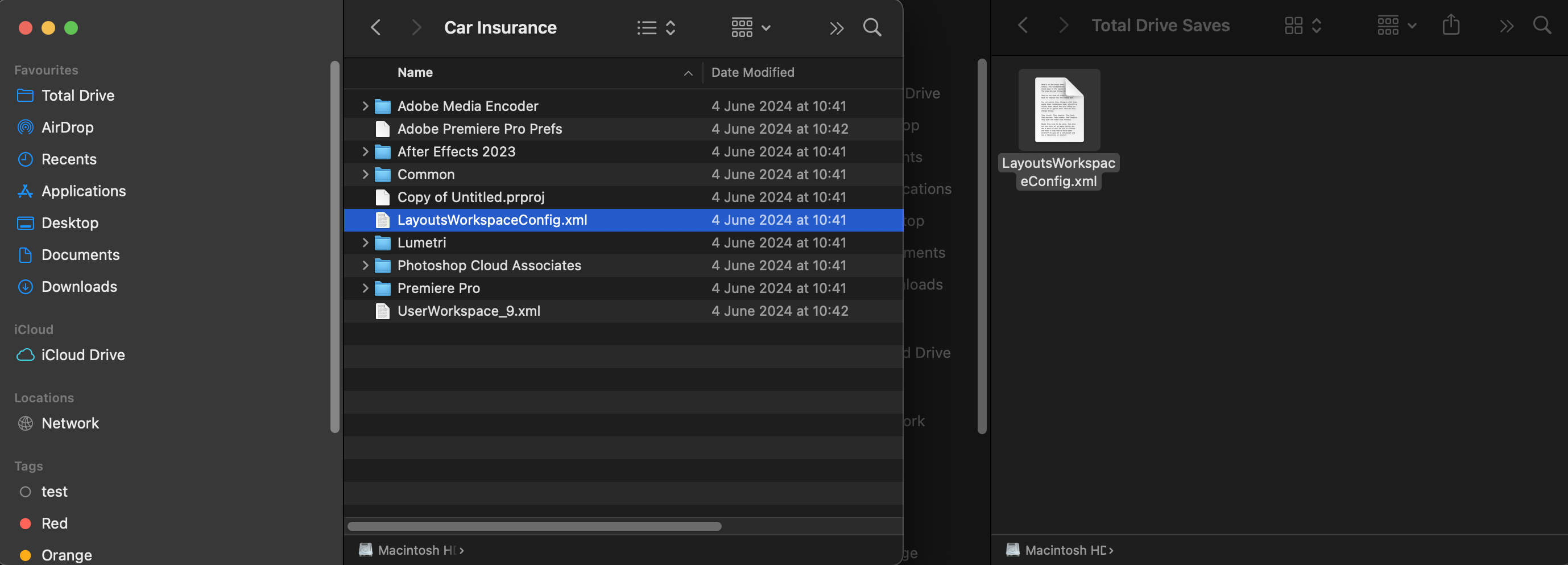Go back in Car Insurance window
Screen dimensions: 1568x565
pyautogui.click(x=375, y=27)
